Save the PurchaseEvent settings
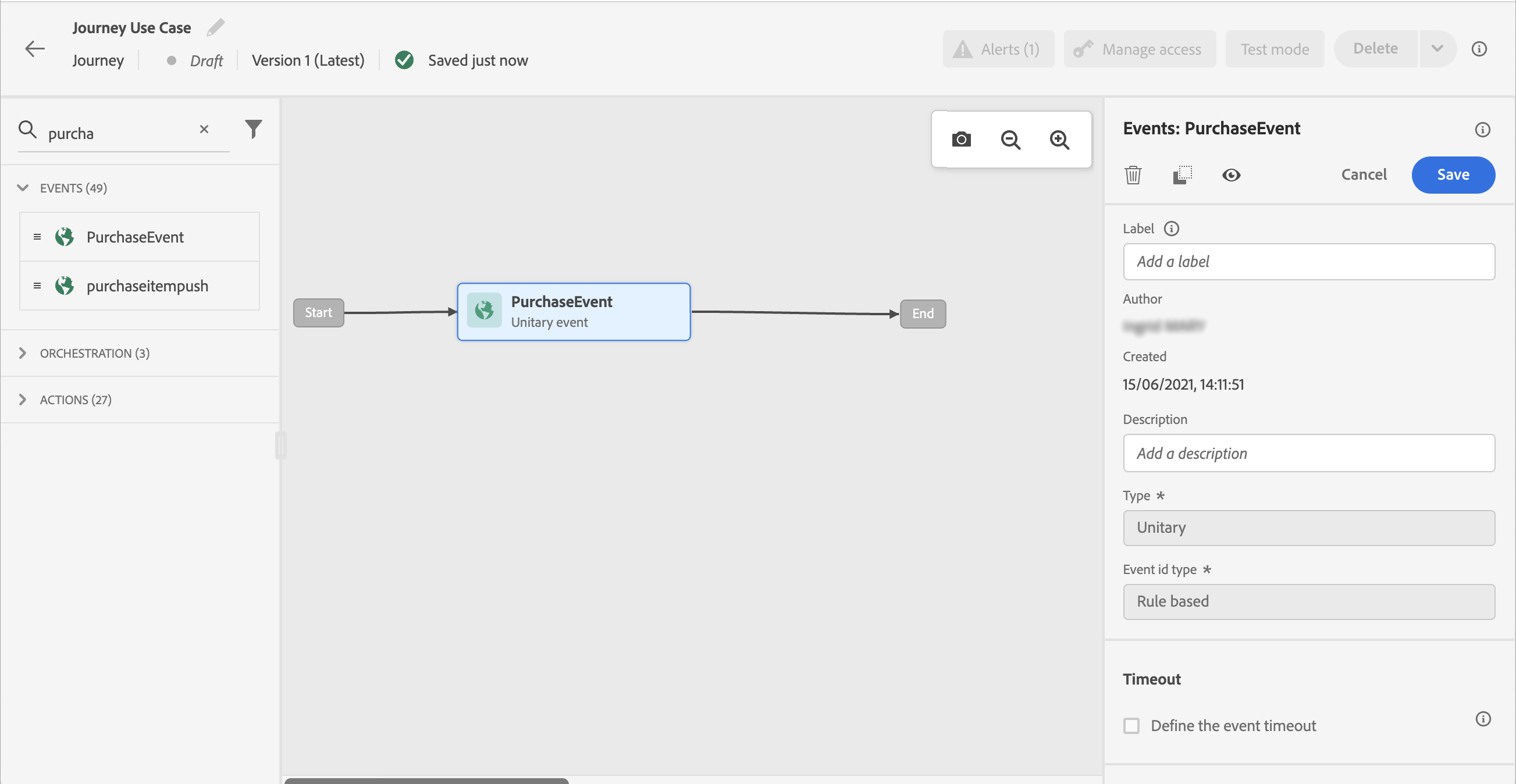 pos(1453,175)
